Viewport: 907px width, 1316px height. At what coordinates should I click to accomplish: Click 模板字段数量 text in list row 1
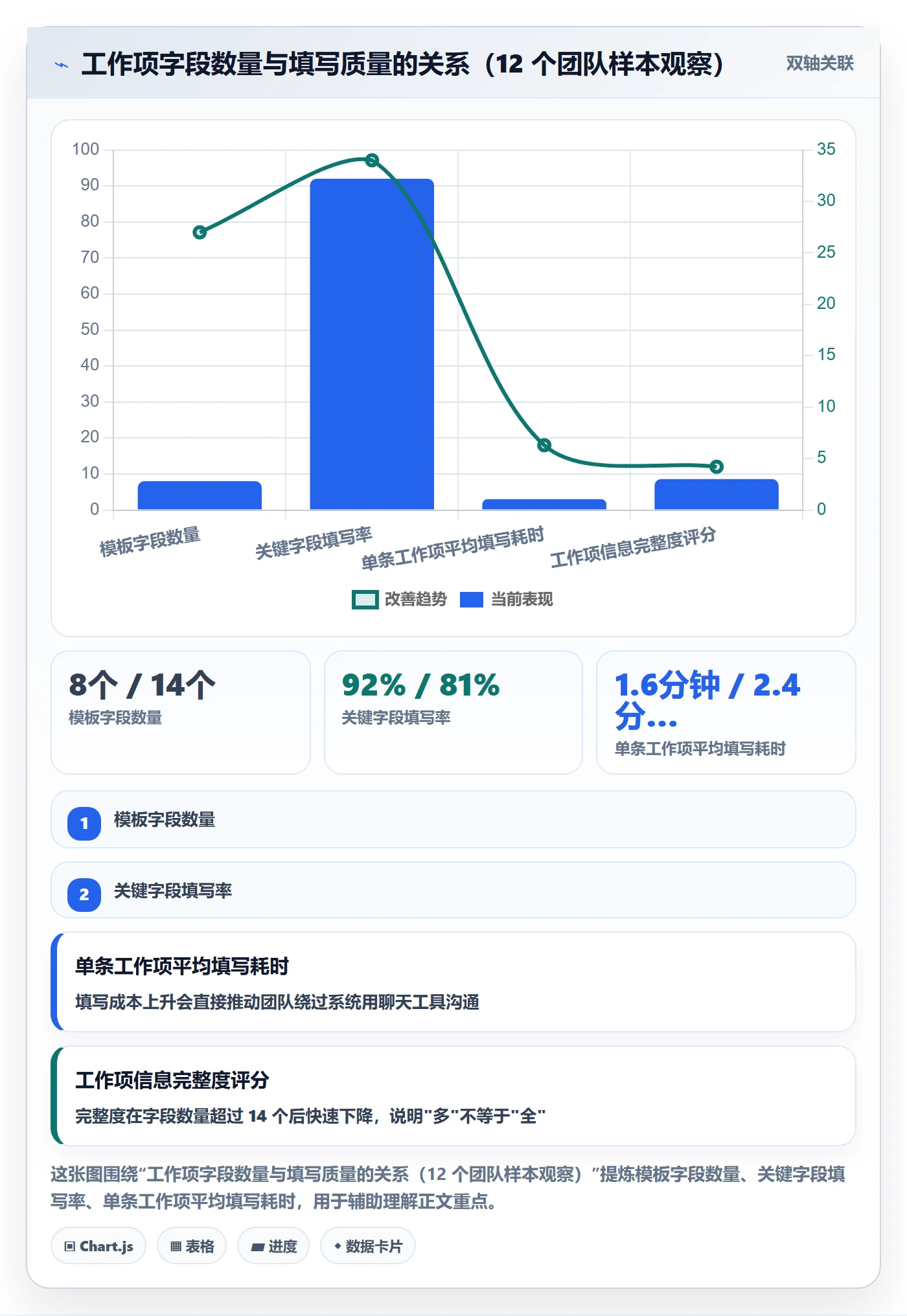coord(165,820)
